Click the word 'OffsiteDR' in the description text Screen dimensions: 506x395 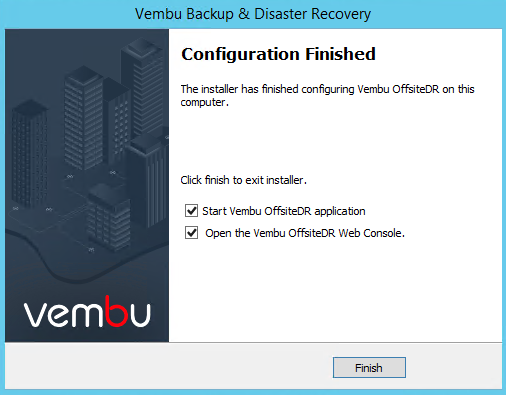point(416,89)
